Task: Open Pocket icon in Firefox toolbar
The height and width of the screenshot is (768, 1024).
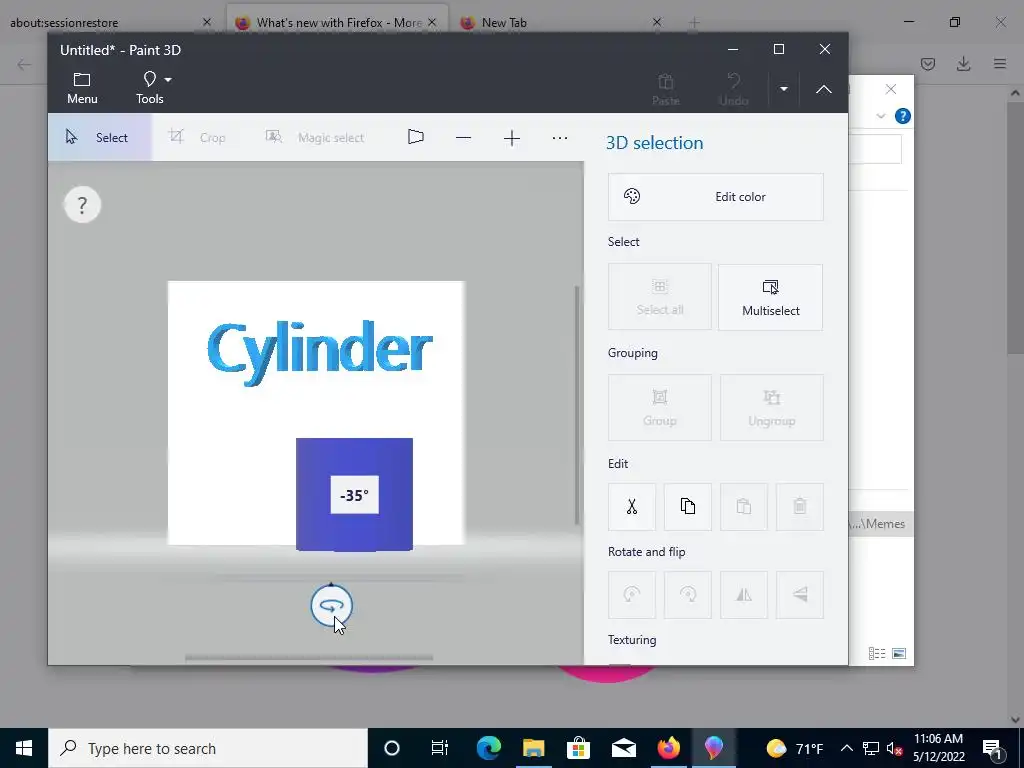Action: 928,64
